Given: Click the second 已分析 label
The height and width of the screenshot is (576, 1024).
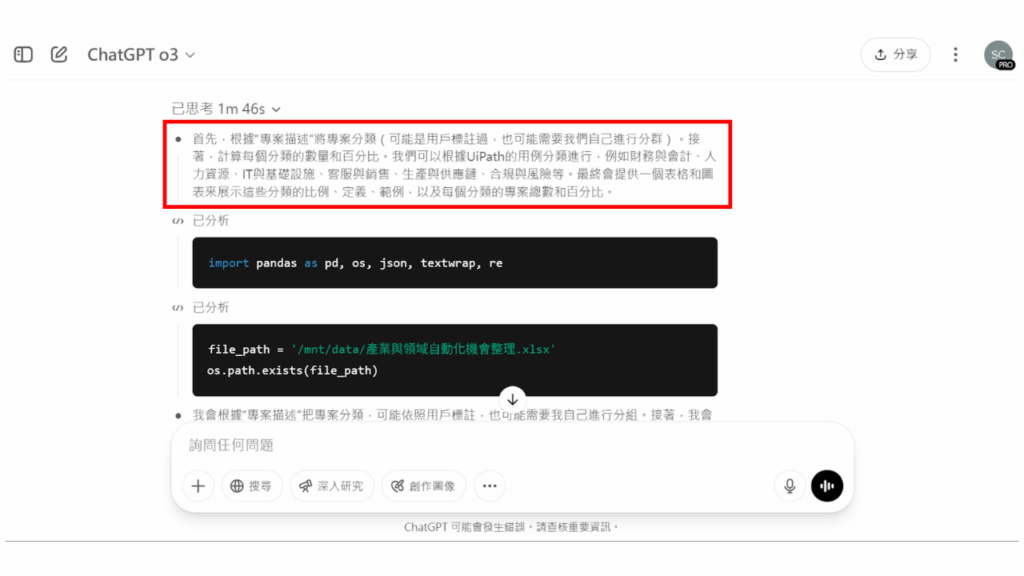Looking at the screenshot, I should tap(211, 308).
